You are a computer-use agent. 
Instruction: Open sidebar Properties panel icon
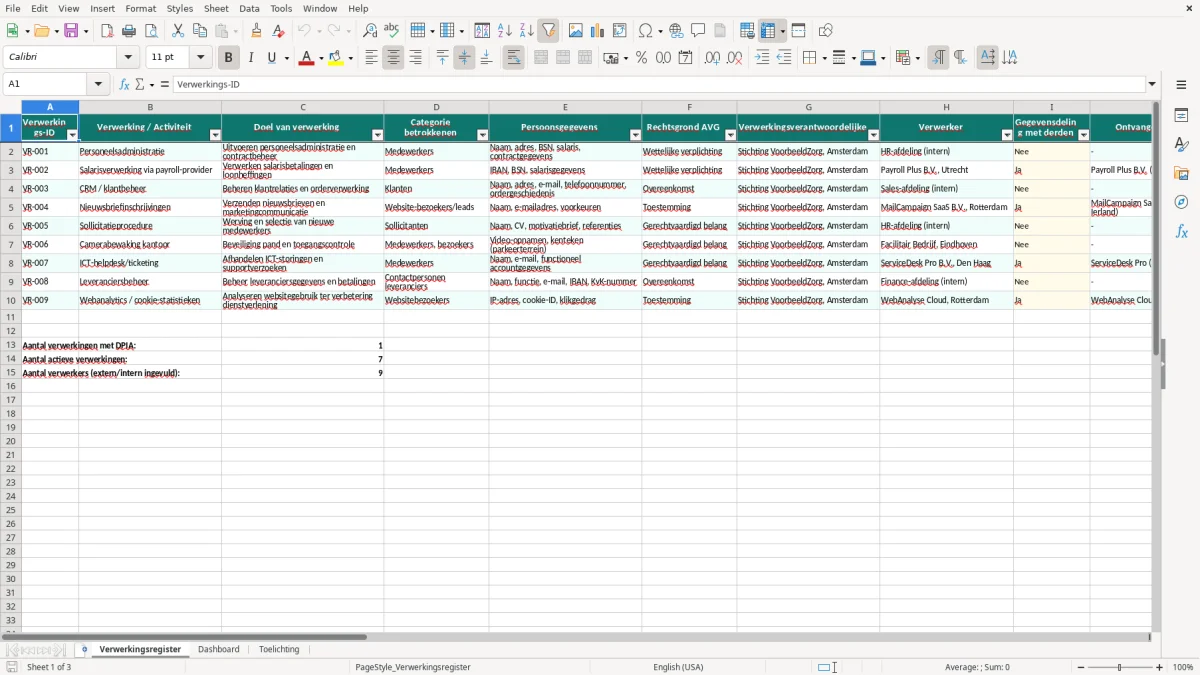tap(1181, 116)
